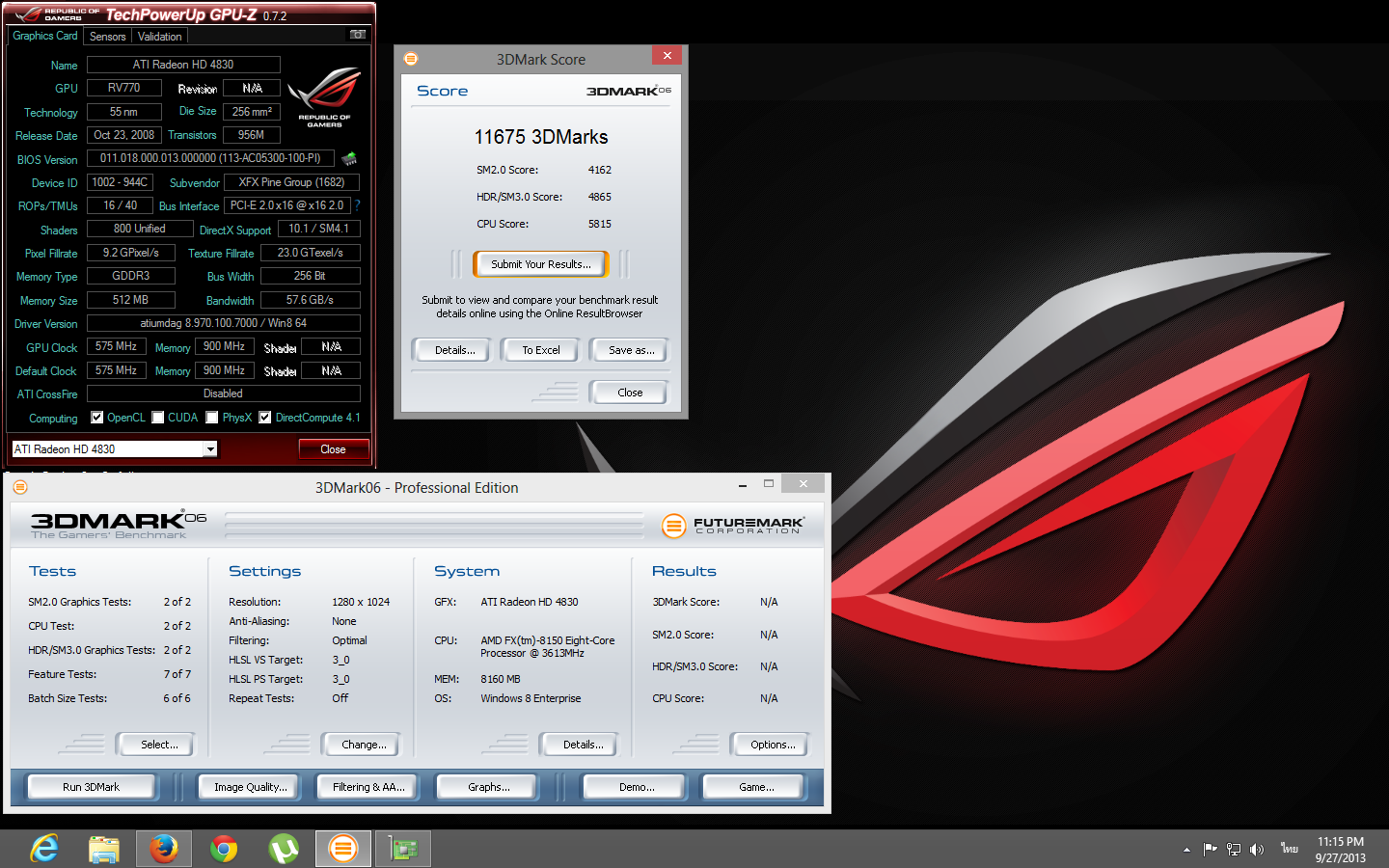Open Internet Explorer from the taskbar

(44, 849)
